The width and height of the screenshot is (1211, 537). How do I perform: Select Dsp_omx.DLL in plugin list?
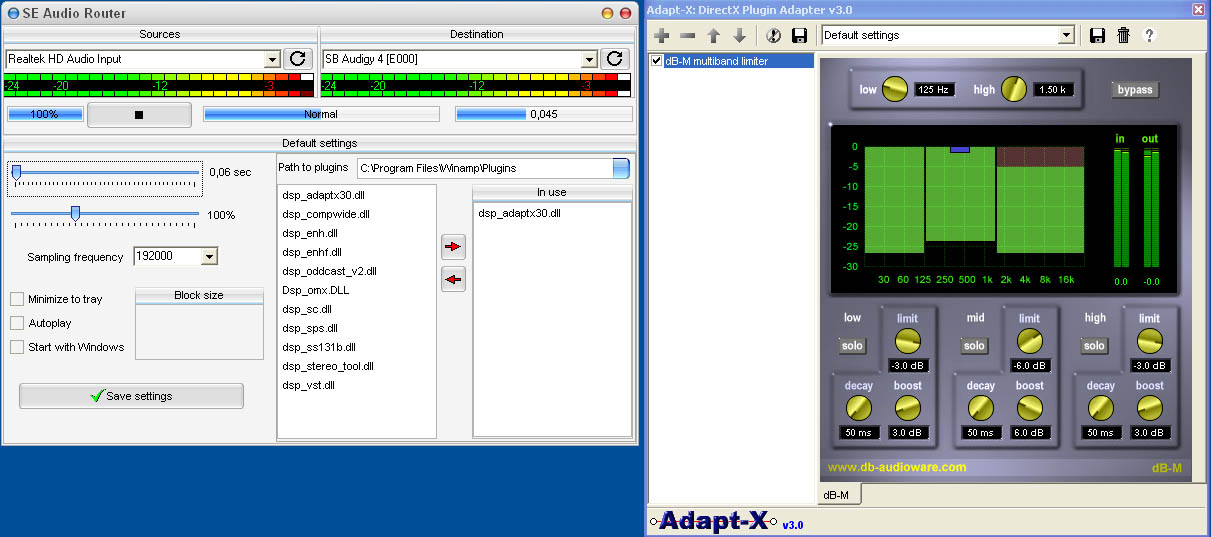pyautogui.click(x=315, y=290)
